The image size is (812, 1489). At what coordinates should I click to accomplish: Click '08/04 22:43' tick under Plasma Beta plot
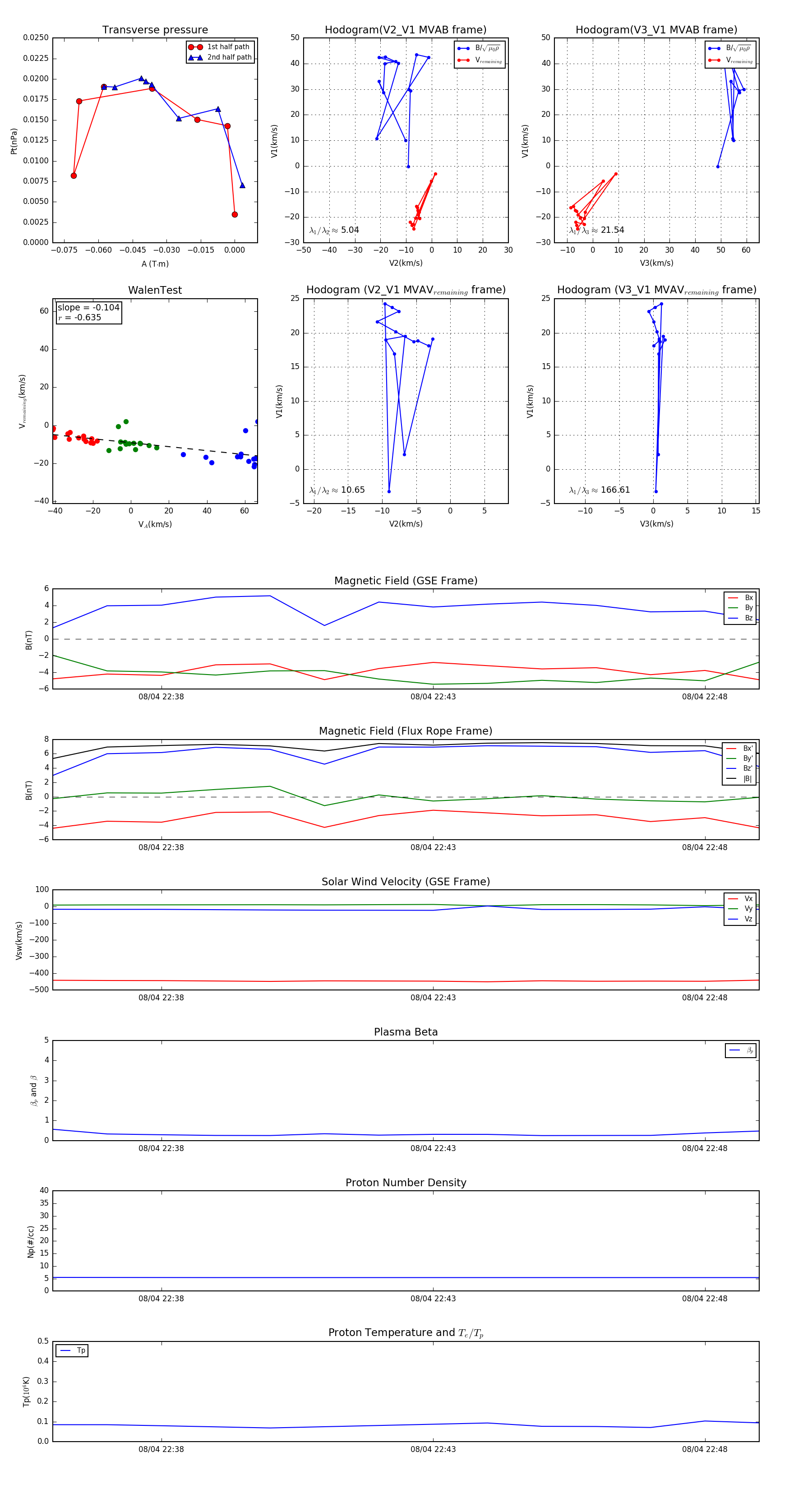[x=433, y=1148]
